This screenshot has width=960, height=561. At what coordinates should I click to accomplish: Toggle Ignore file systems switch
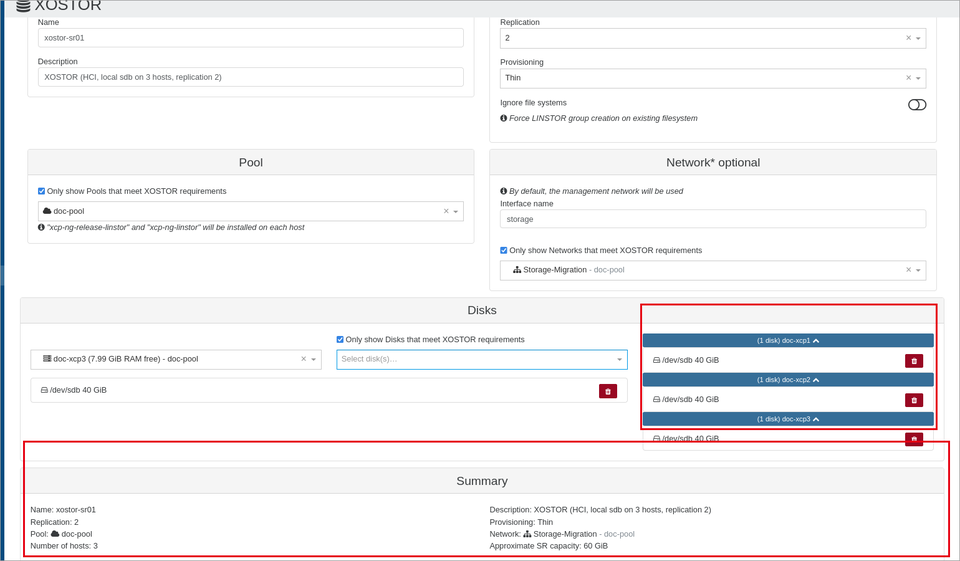tap(917, 105)
